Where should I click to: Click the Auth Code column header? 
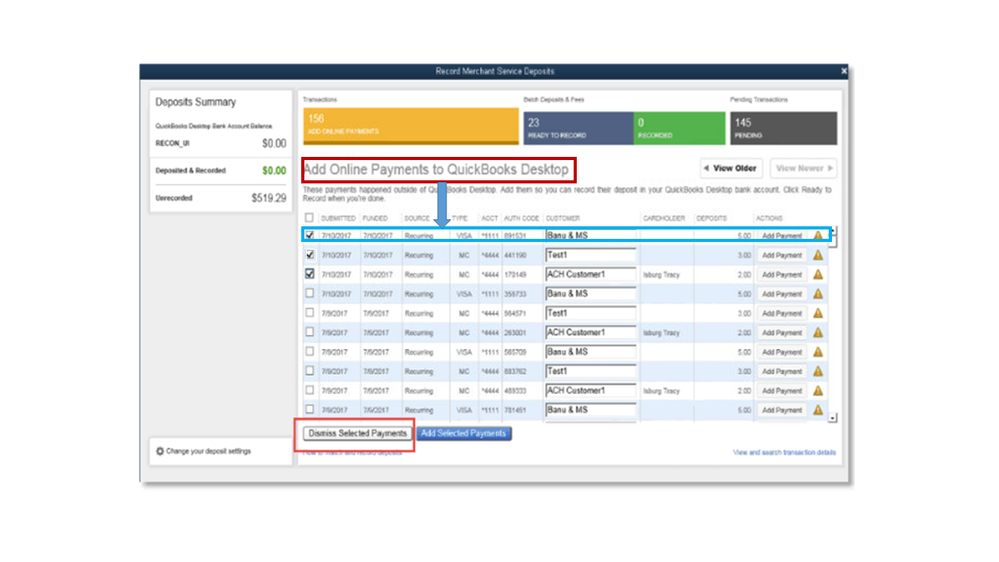pos(521,218)
